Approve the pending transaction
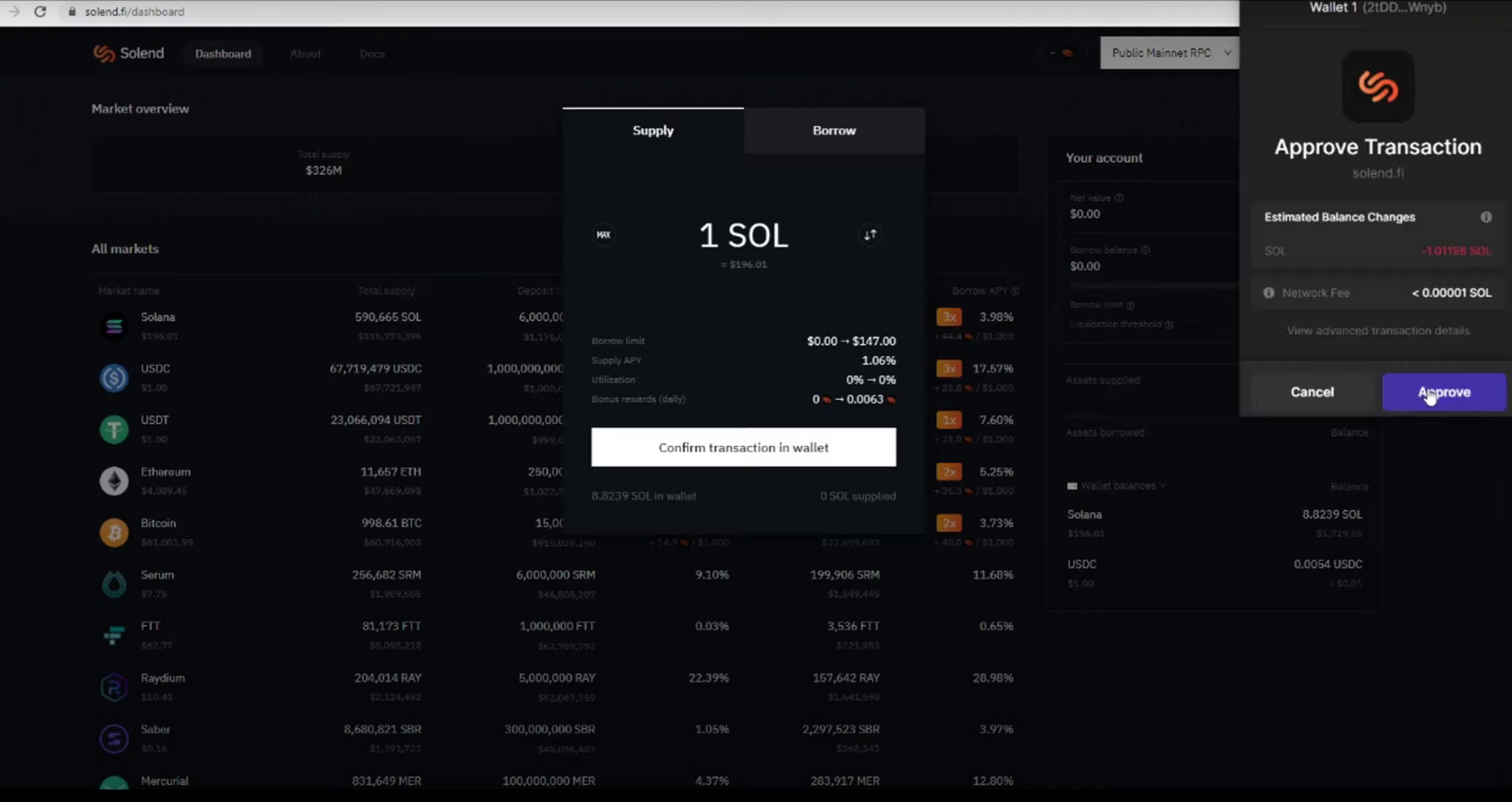Image resolution: width=1512 pixels, height=802 pixels. tap(1444, 392)
